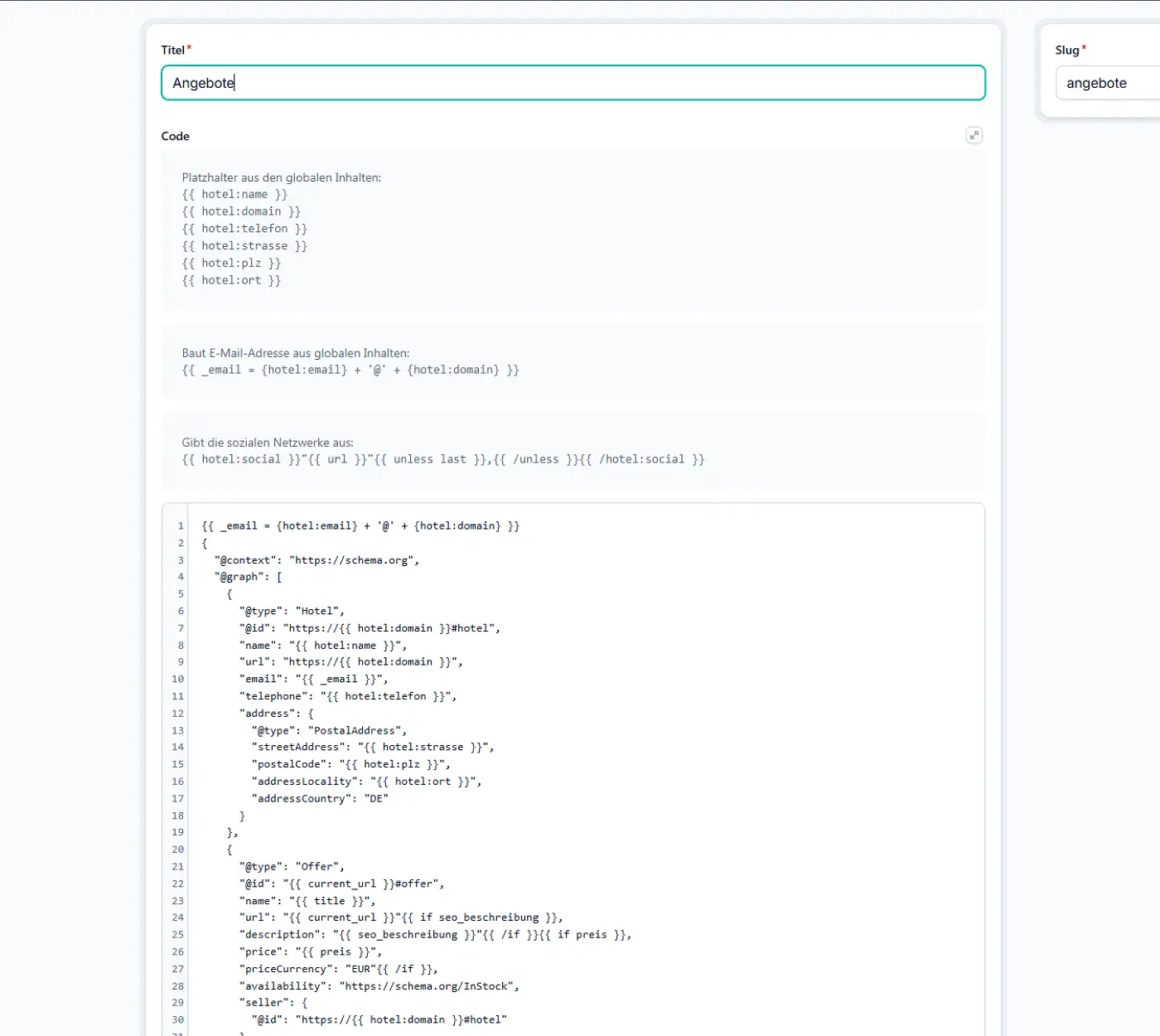Screen dimensions: 1160x1036
Task: Focus the Slug input field
Action: (x=1106, y=83)
